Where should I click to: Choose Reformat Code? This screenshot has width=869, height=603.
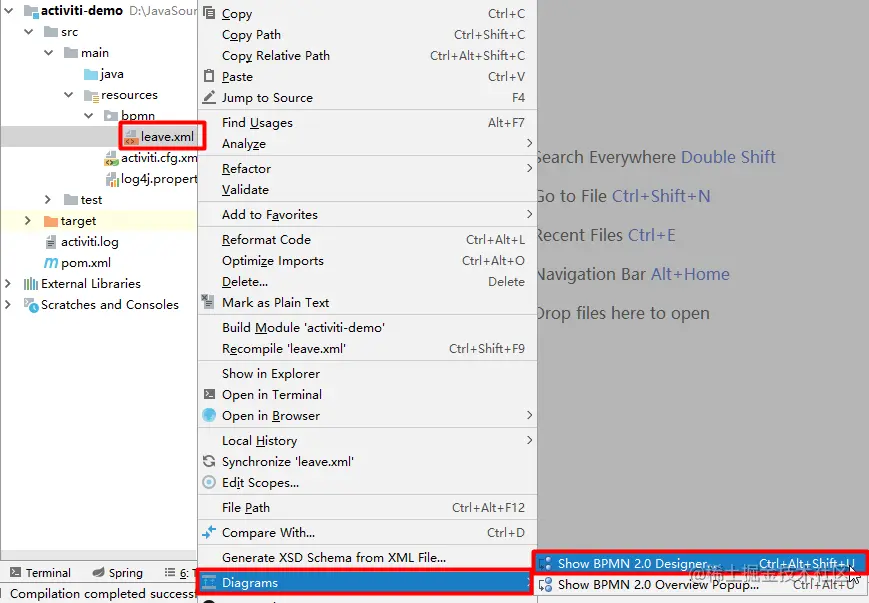click(x=367, y=239)
